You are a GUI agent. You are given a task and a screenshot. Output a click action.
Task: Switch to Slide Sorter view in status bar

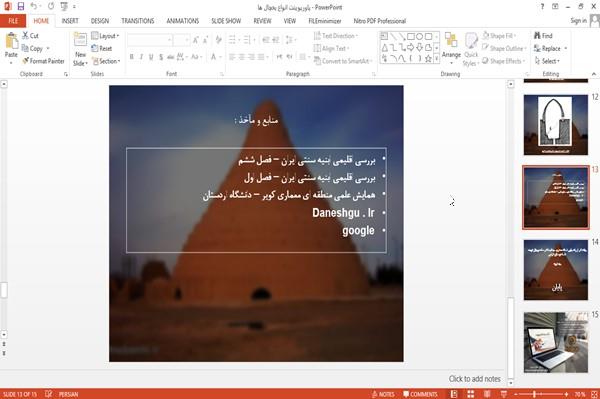471,394
